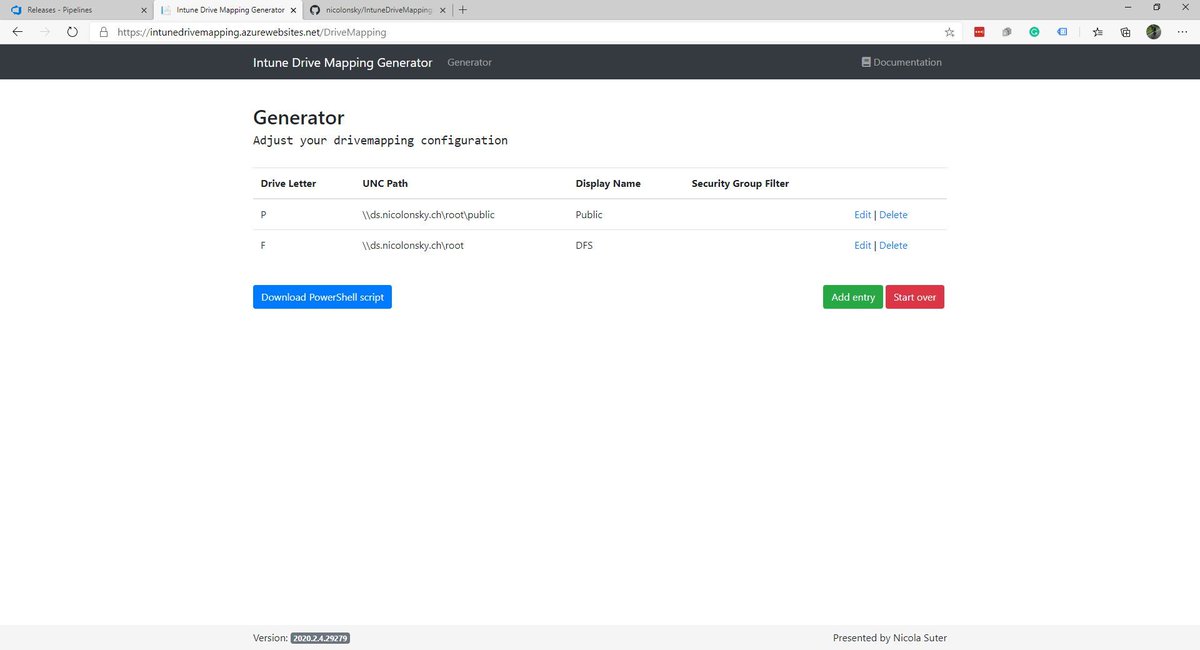Delete the P drive Public entry
The height and width of the screenshot is (650, 1200).
[893, 215]
